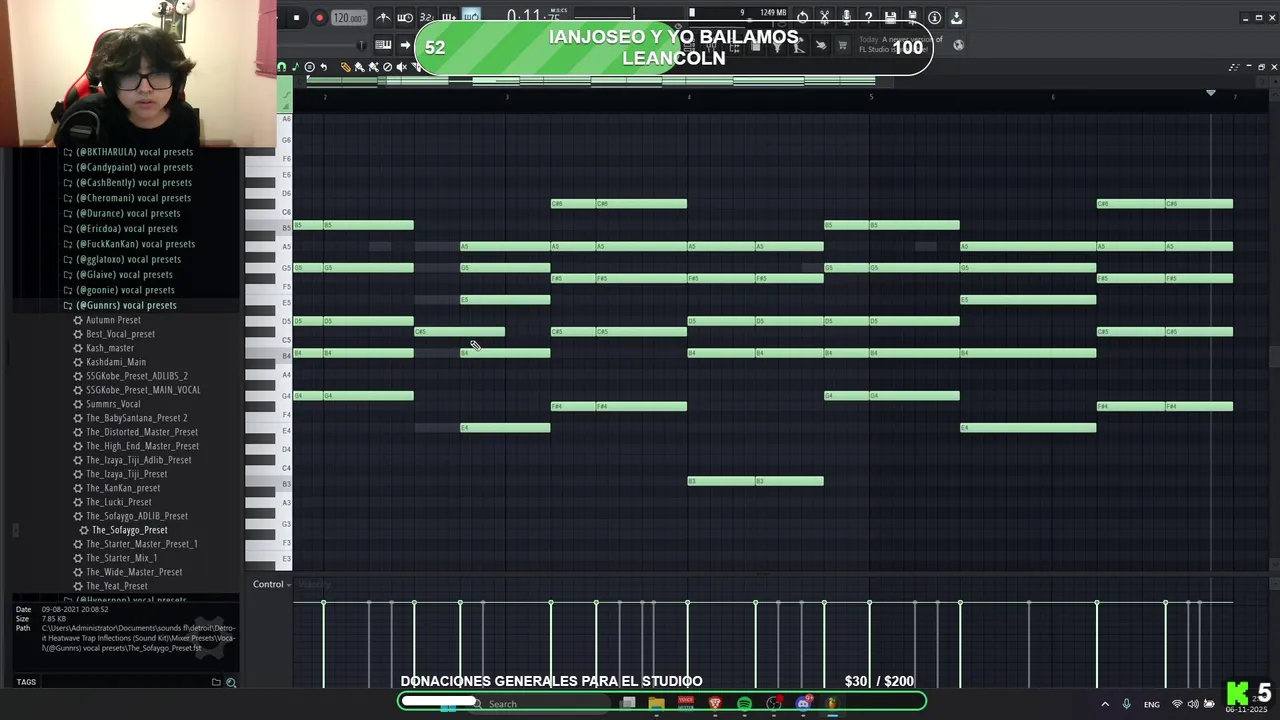The image size is (1280, 720).
Task: Click the folder icon beside the TAGS search
Action: click(x=216, y=682)
